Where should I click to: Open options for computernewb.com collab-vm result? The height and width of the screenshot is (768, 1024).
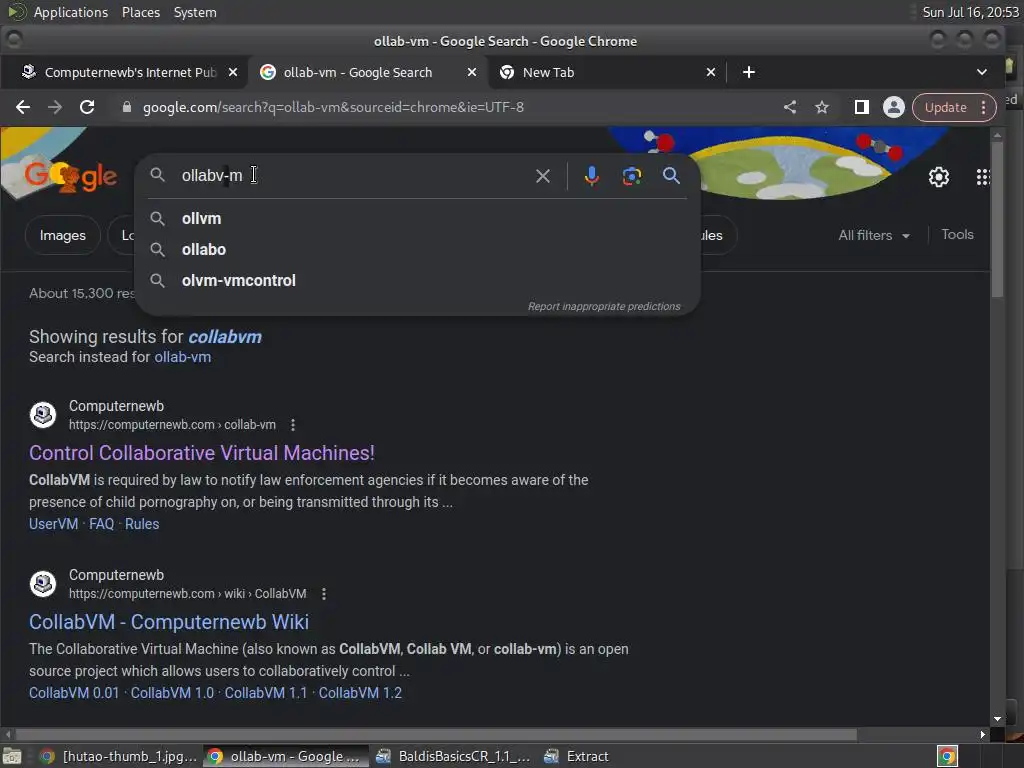[293, 425]
